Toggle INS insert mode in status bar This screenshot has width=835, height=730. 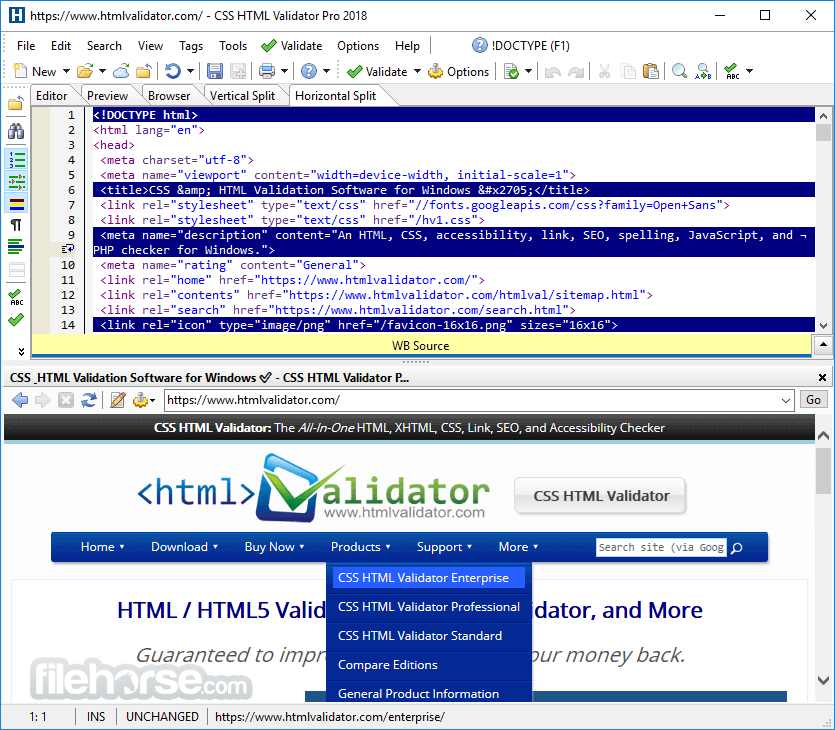click(x=96, y=717)
